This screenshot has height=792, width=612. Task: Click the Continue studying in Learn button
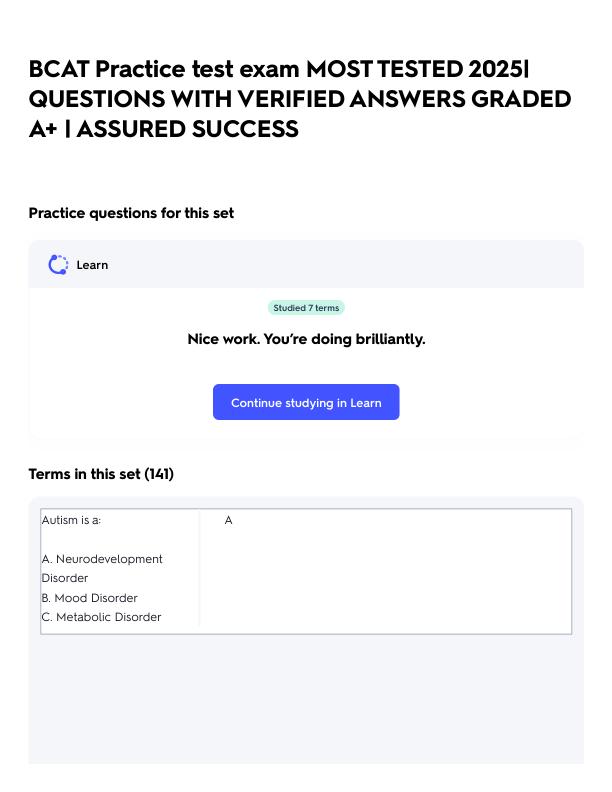[x=306, y=402]
